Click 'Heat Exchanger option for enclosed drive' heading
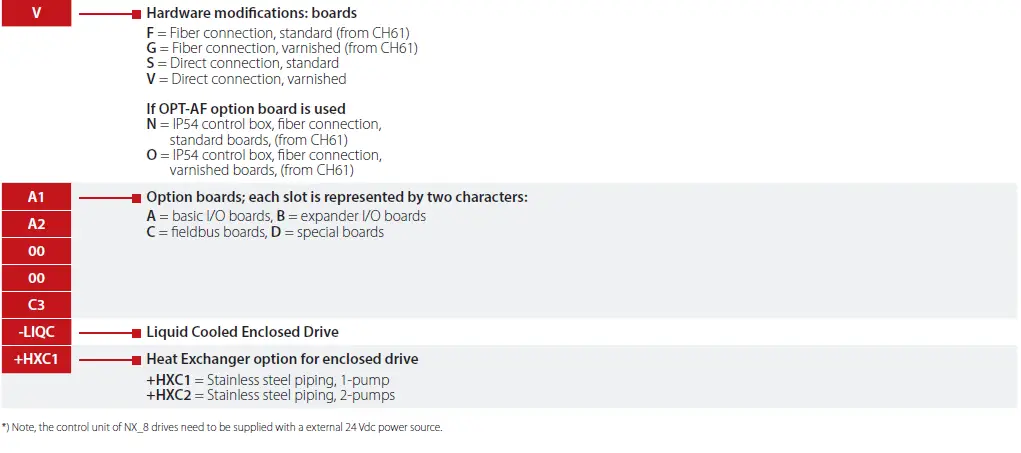 282,359
